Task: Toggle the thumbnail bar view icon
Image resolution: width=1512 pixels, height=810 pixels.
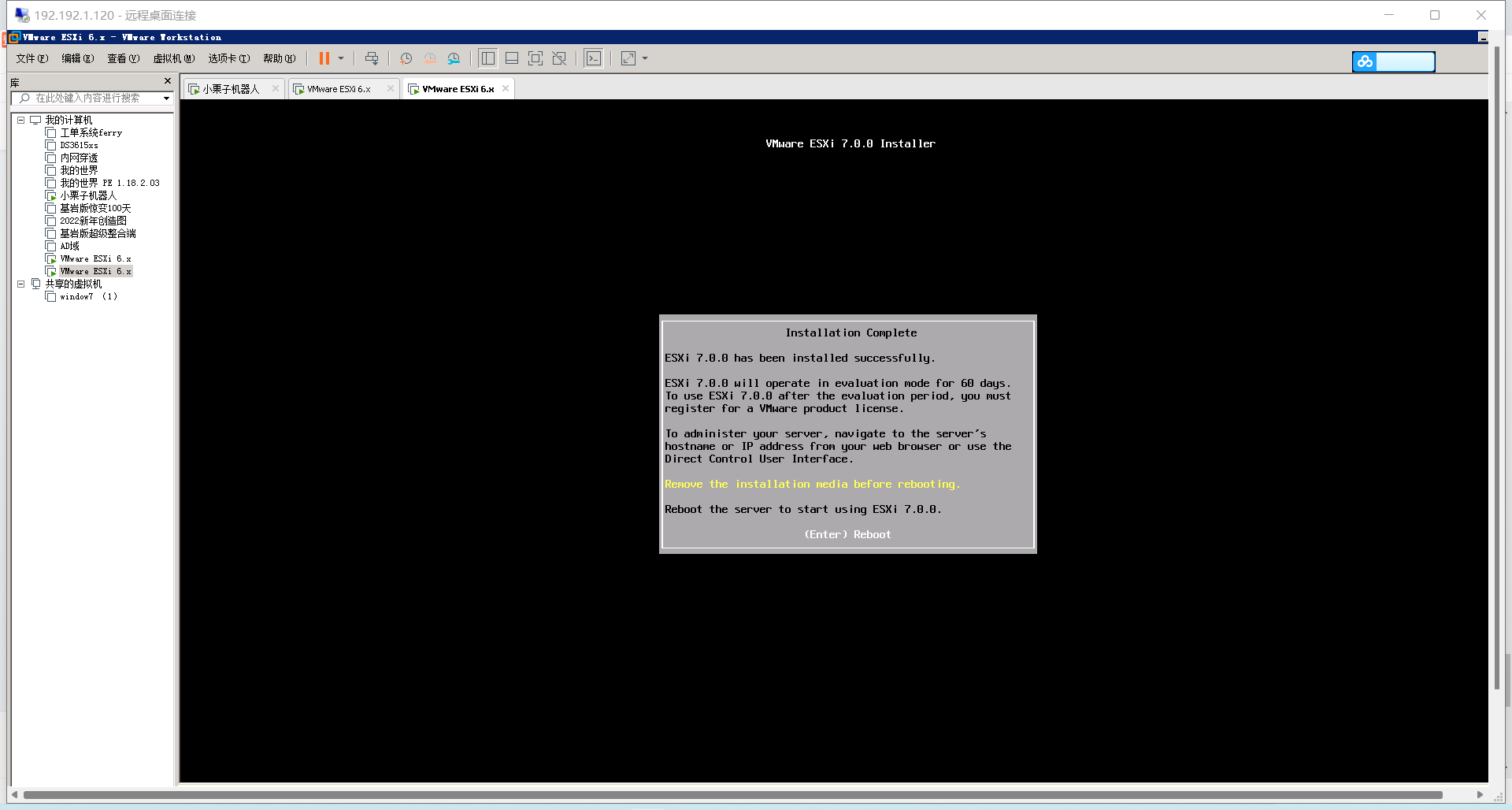Action: pos(512,58)
